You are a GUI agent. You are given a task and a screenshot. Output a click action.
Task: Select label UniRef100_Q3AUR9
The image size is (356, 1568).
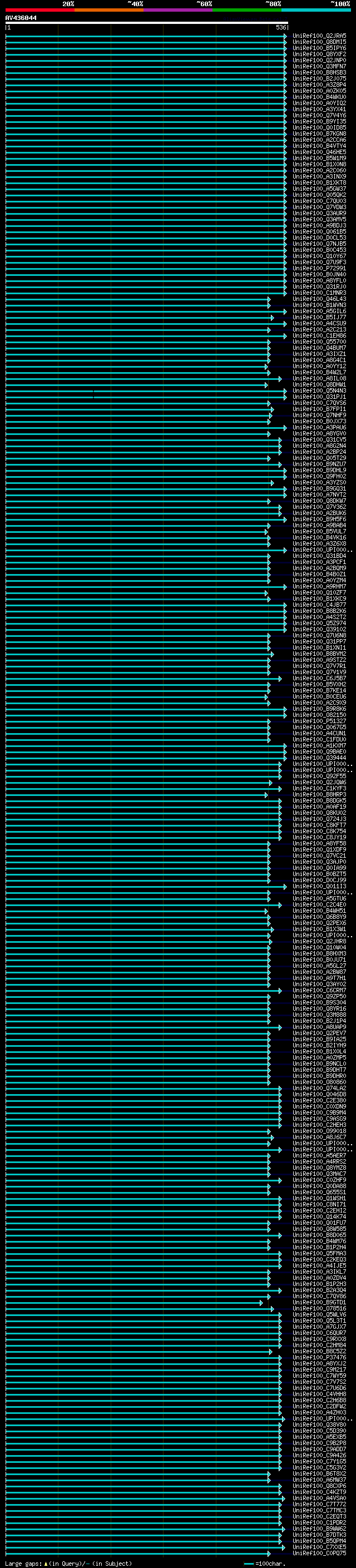pos(319,213)
